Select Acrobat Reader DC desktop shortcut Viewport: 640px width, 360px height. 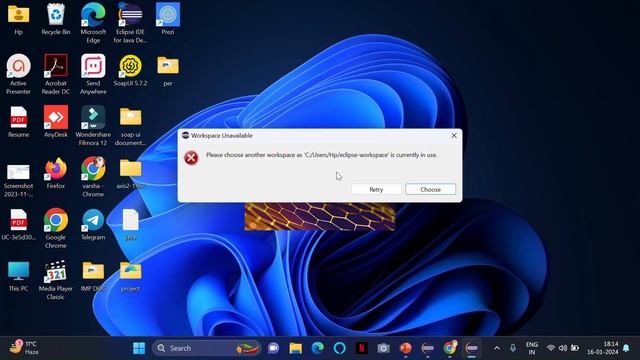pyautogui.click(x=56, y=75)
